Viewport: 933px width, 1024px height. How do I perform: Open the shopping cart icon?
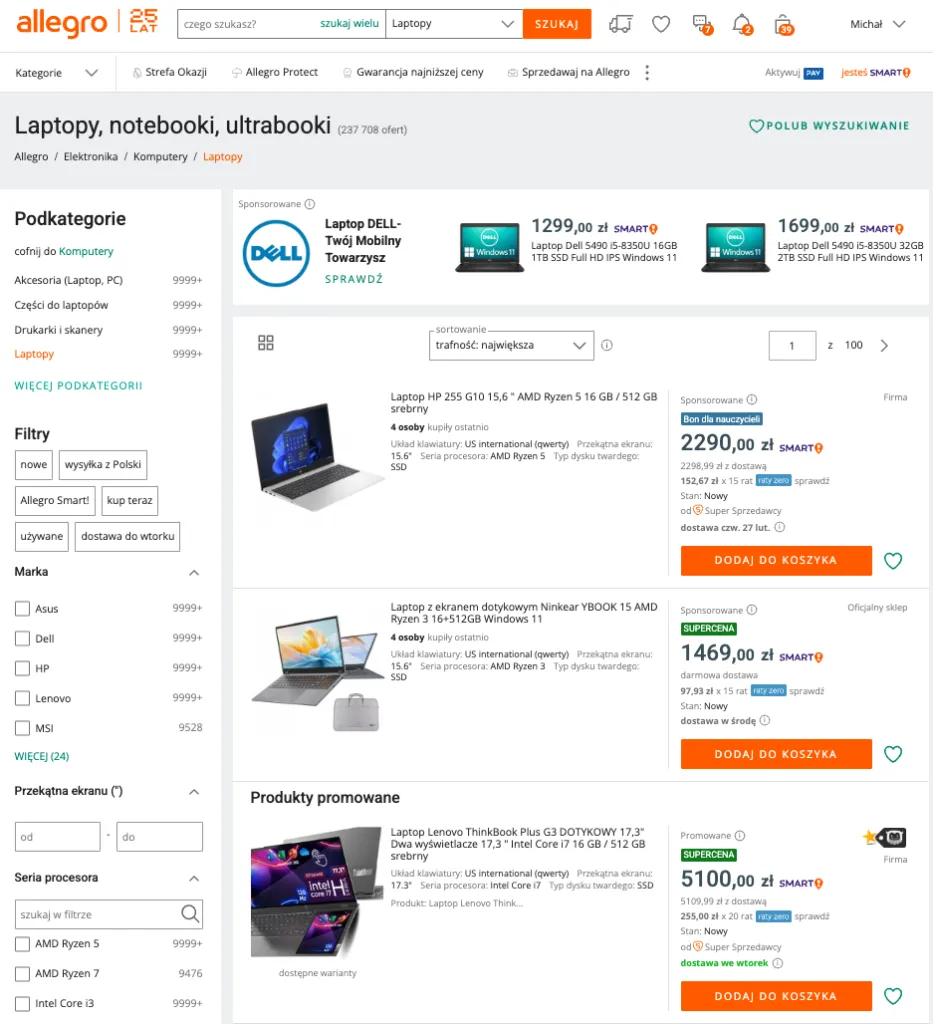pos(783,25)
